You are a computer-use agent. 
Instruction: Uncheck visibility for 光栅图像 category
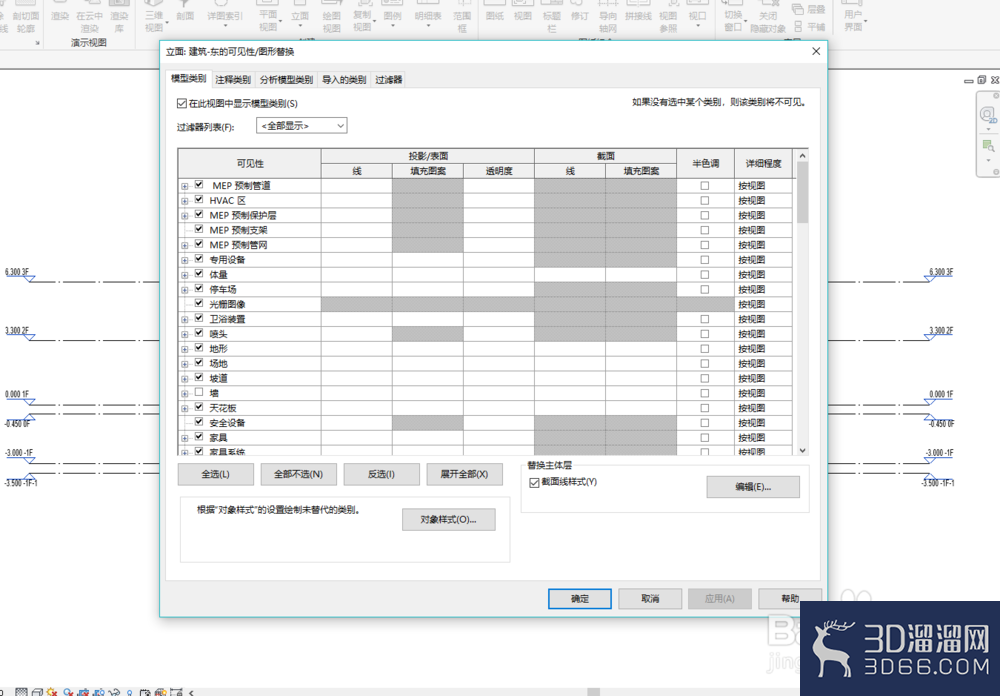click(x=199, y=304)
